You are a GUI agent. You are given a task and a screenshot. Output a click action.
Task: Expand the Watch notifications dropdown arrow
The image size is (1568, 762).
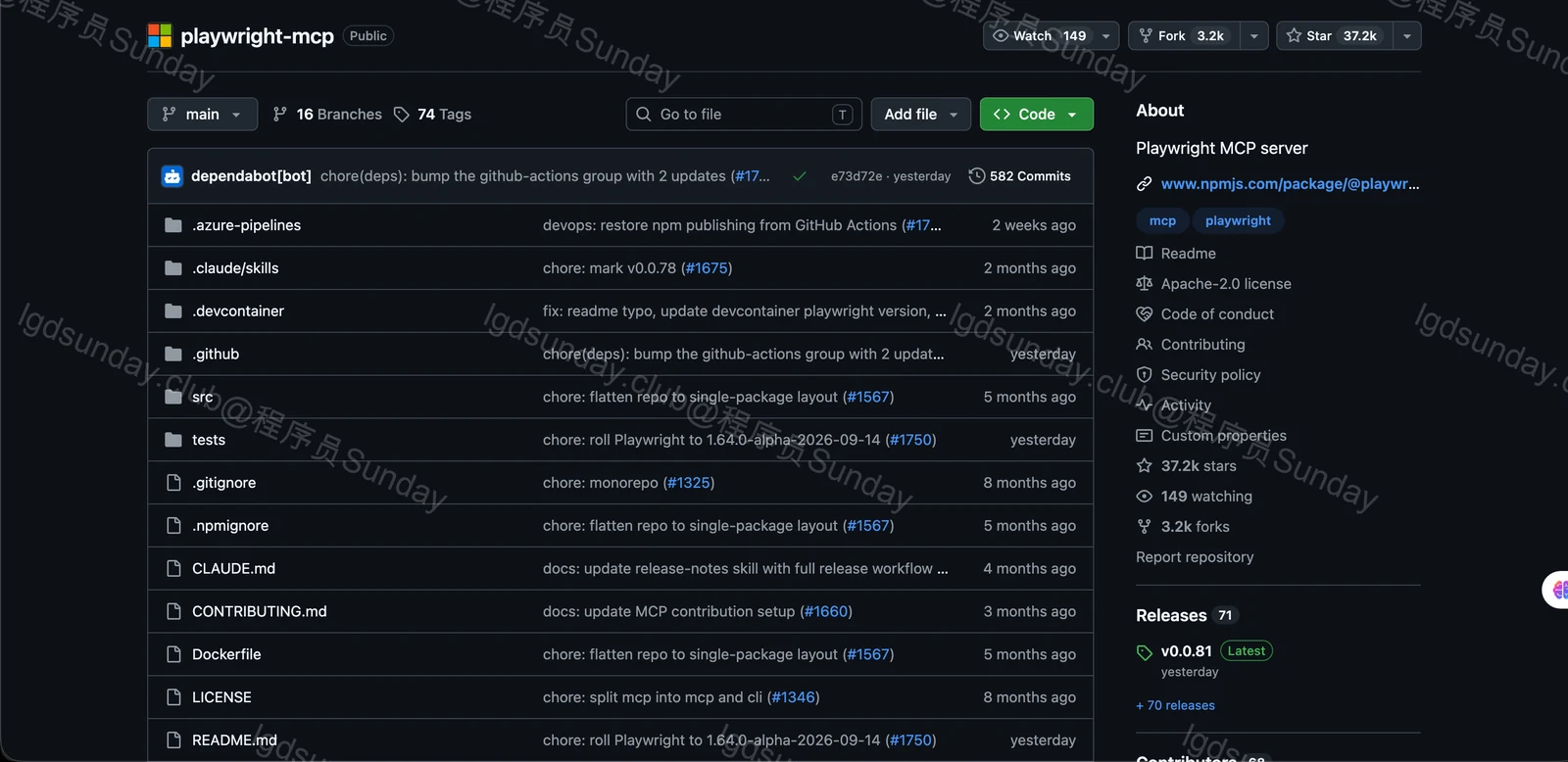point(1106,36)
